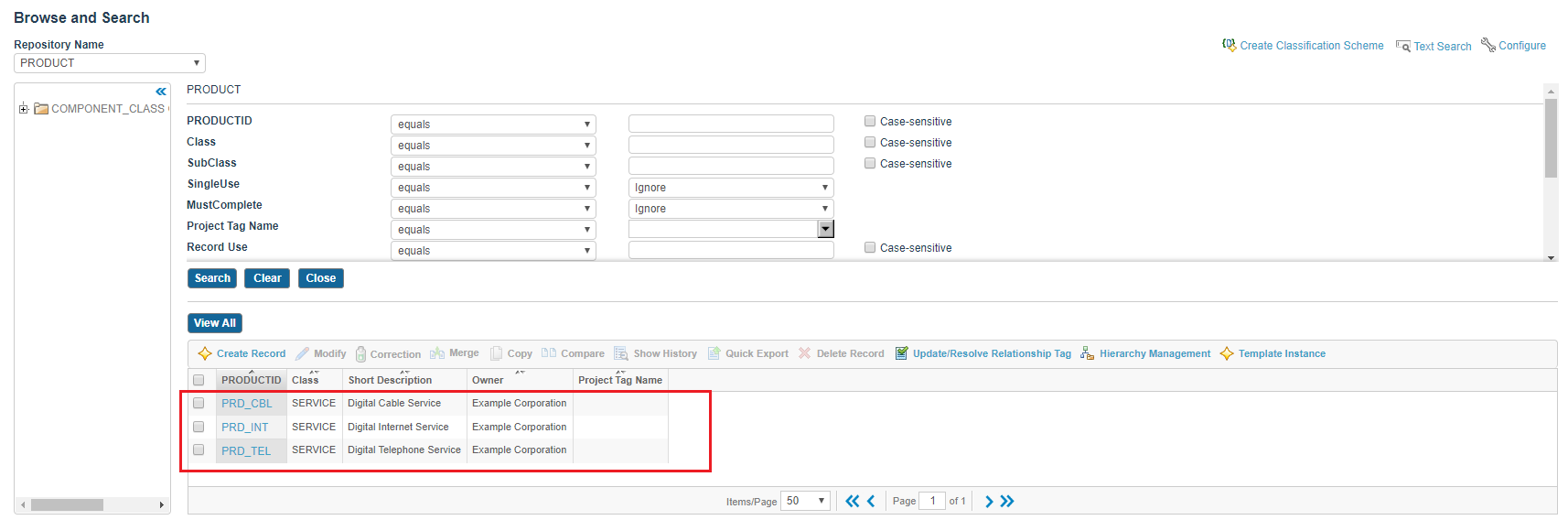This screenshot has height=520, width=1568.
Task: Collapse the left tree panel with the double-arrow
Action: [161, 92]
